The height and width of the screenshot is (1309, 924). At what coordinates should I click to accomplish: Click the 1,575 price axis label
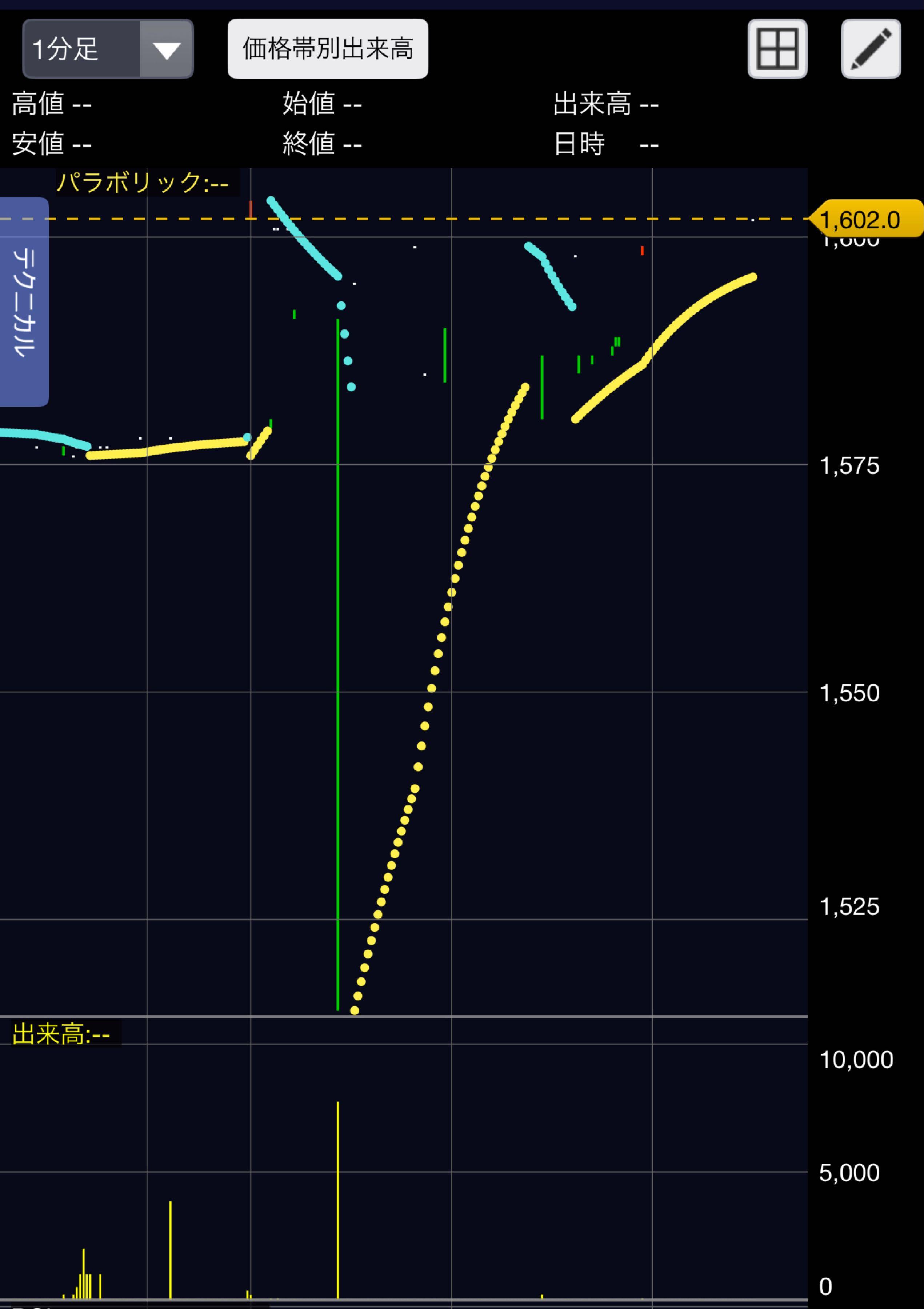[x=849, y=466]
